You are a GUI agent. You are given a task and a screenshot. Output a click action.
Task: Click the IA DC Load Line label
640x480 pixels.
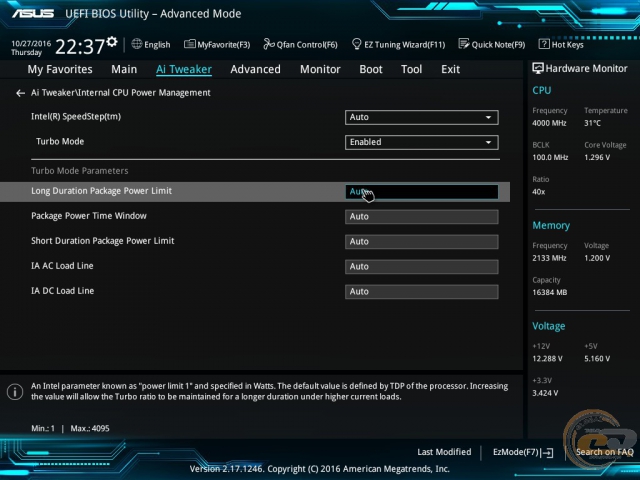tap(62, 291)
